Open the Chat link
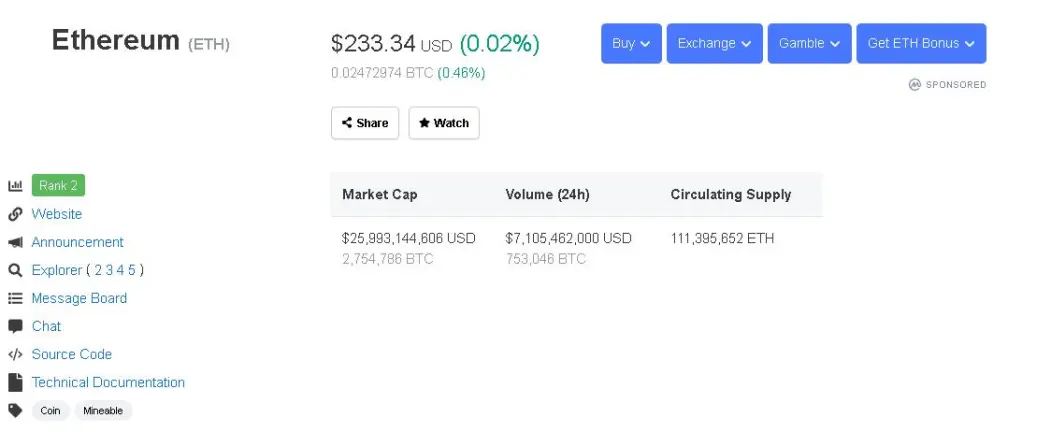1051x447 pixels. [46, 326]
